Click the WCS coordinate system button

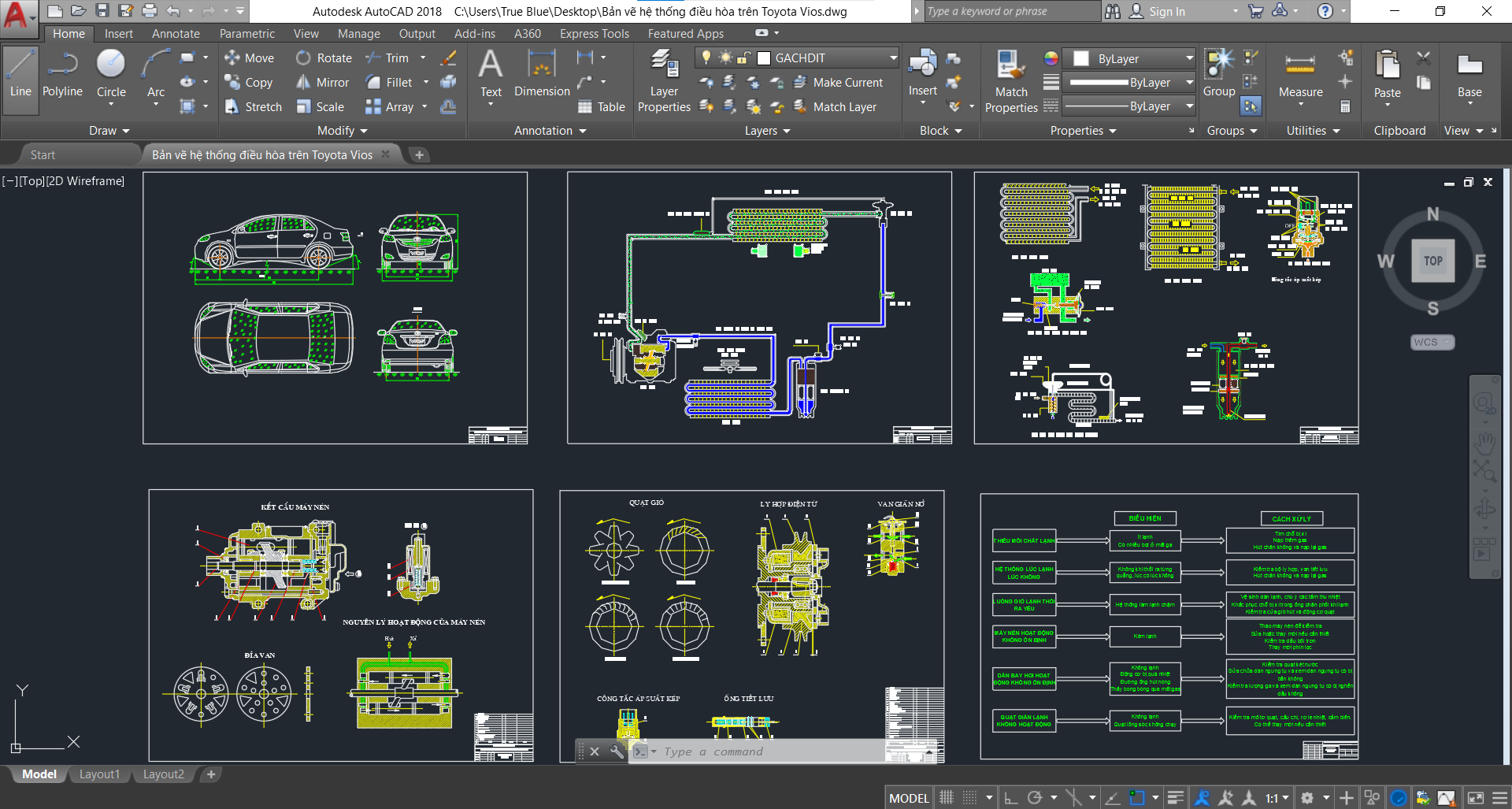1432,342
